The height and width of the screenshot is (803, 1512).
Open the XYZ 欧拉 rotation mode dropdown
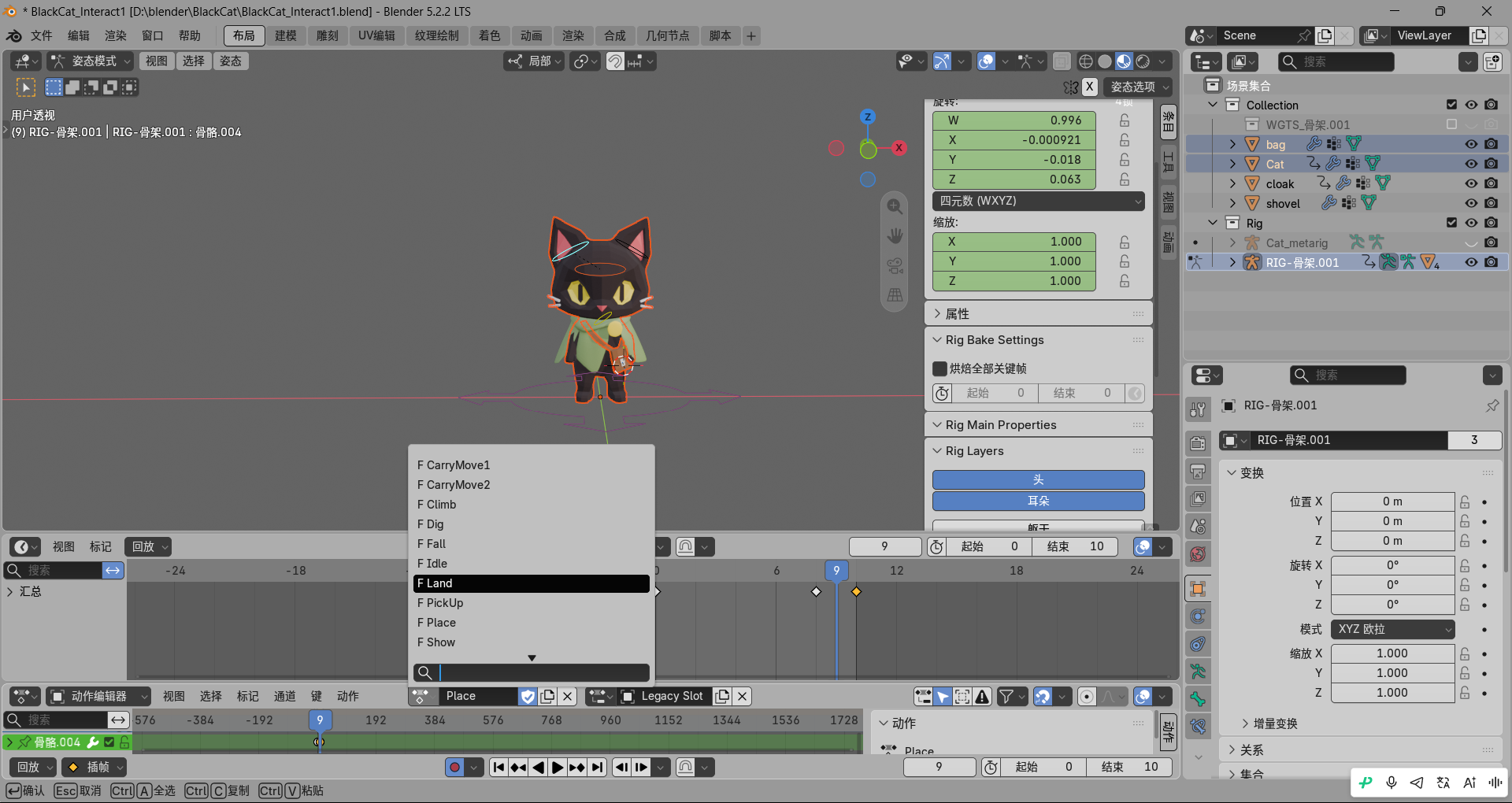[1392, 629]
